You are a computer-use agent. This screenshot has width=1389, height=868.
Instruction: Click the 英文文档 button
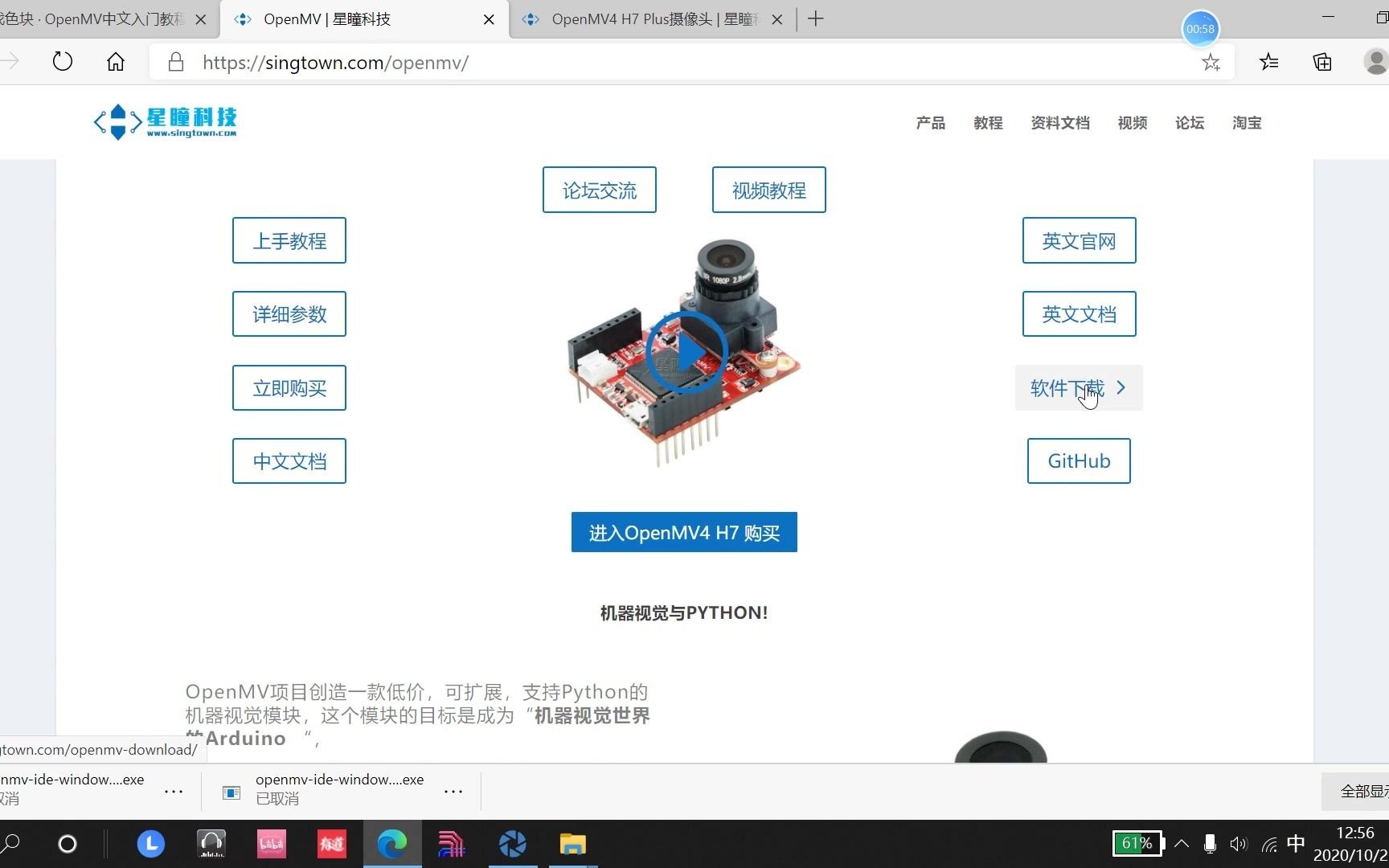tap(1079, 313)
